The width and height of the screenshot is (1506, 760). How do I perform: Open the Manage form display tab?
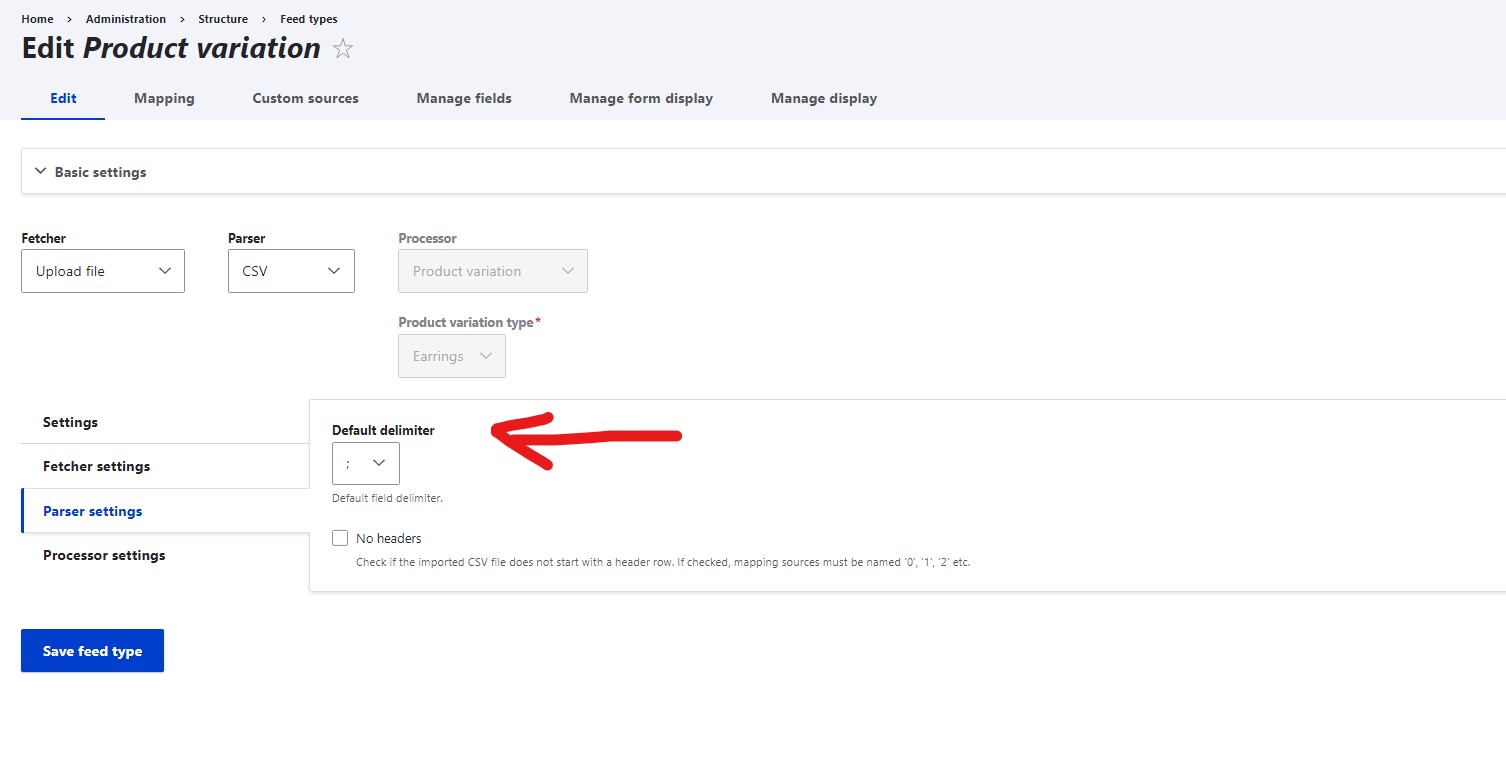[x=641, y=98]
